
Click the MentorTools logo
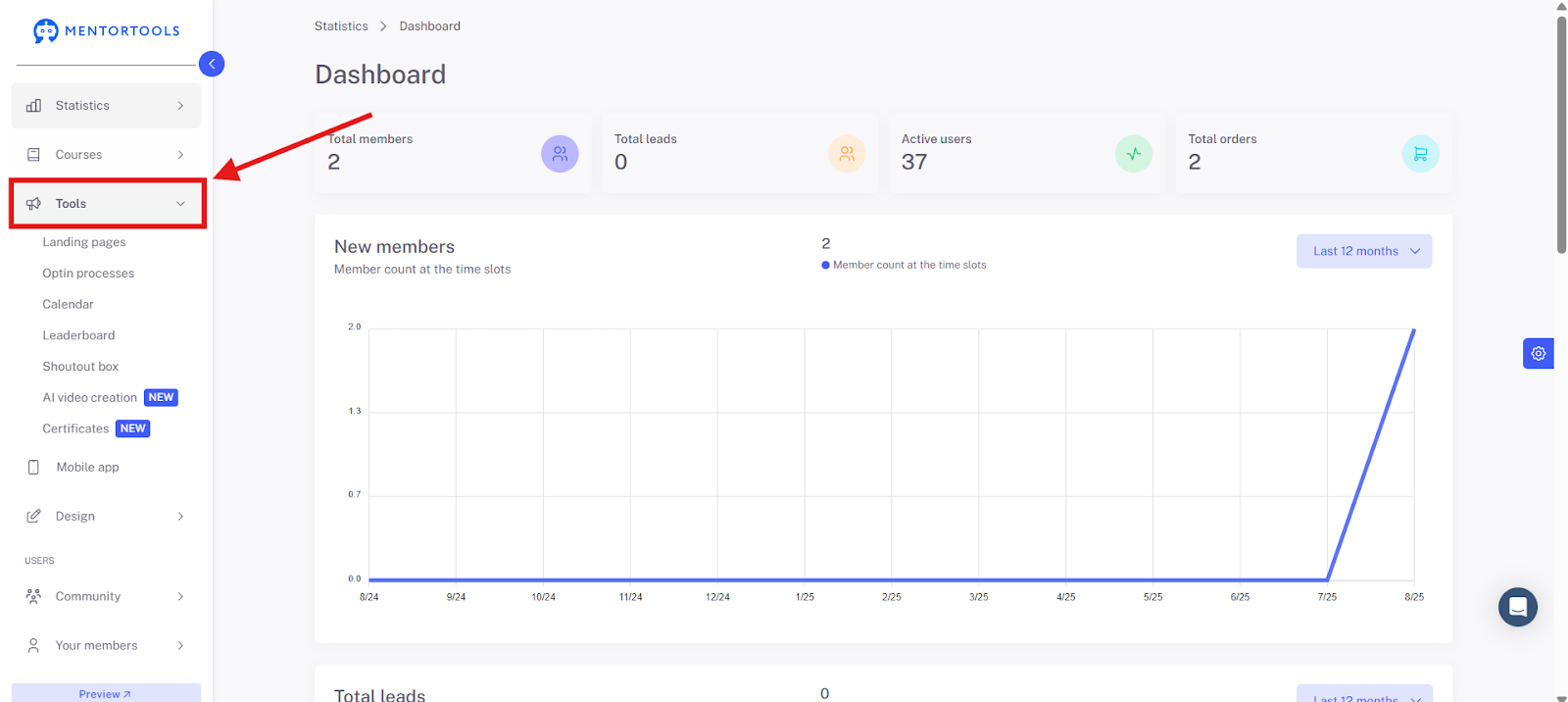coord(106,31)
